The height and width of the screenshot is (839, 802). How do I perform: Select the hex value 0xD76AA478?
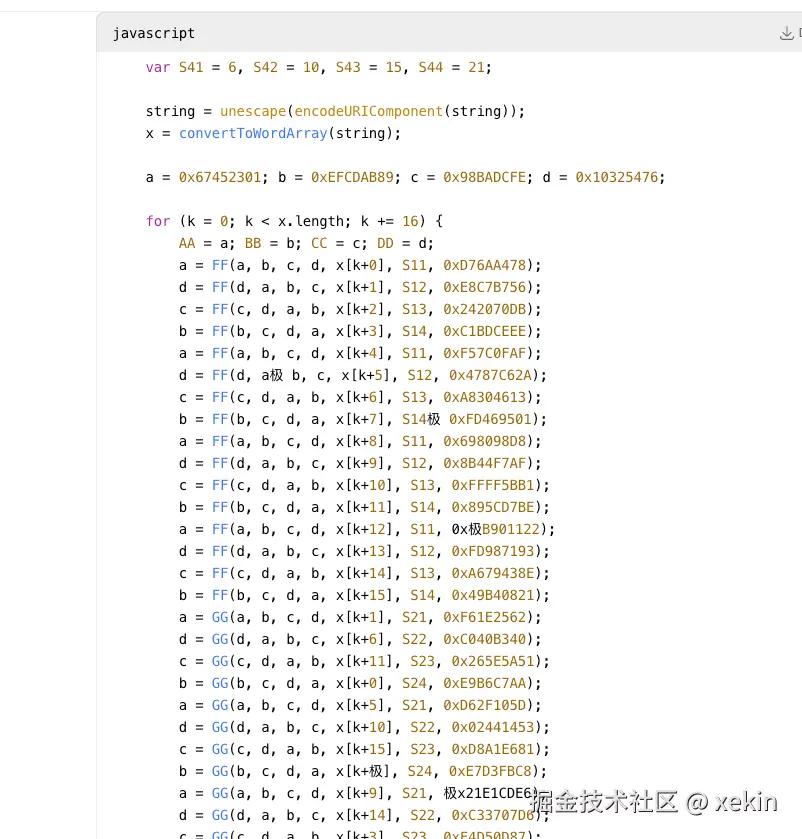point(484,265)
